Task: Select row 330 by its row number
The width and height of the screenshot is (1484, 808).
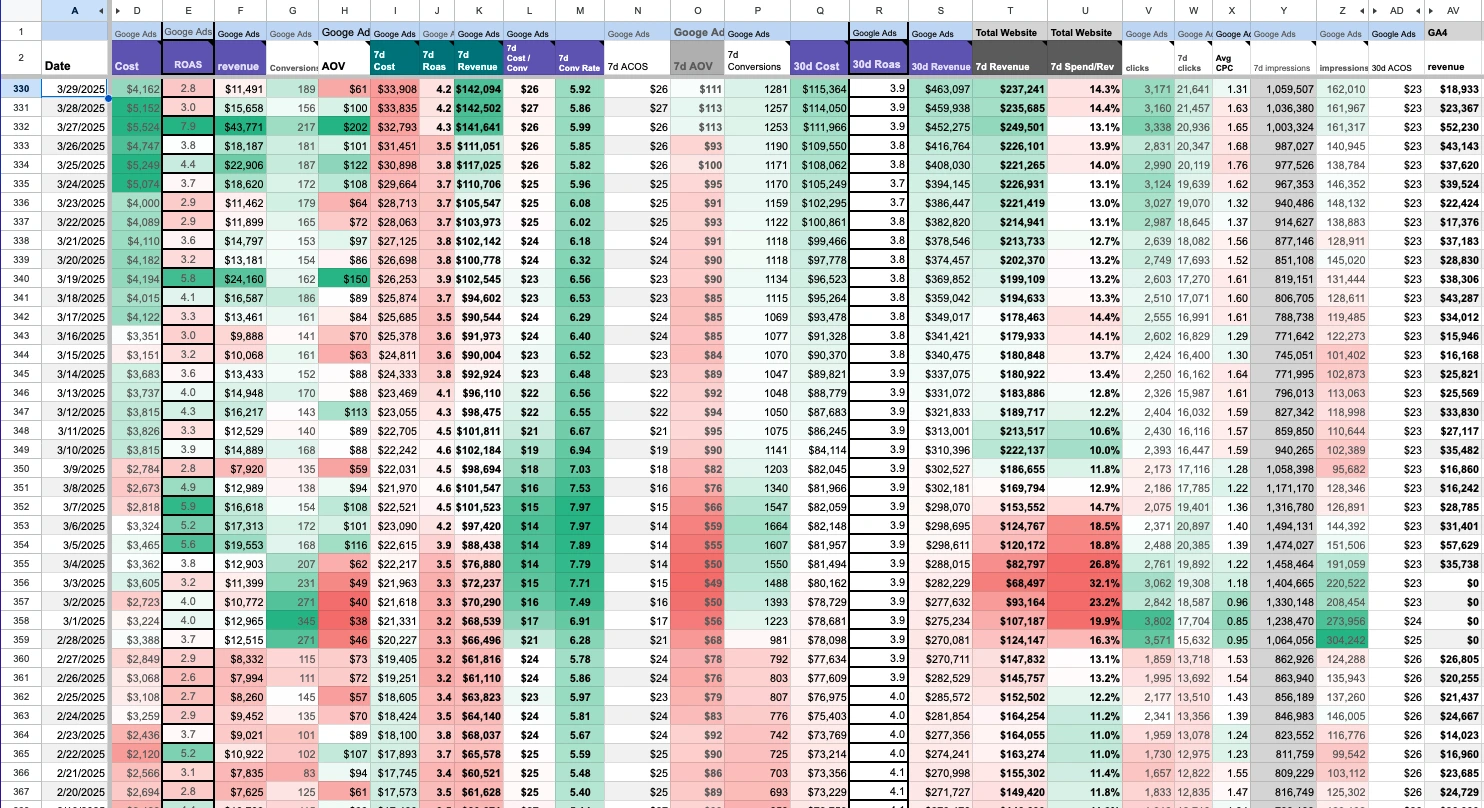Action: [x=20, y=89]
